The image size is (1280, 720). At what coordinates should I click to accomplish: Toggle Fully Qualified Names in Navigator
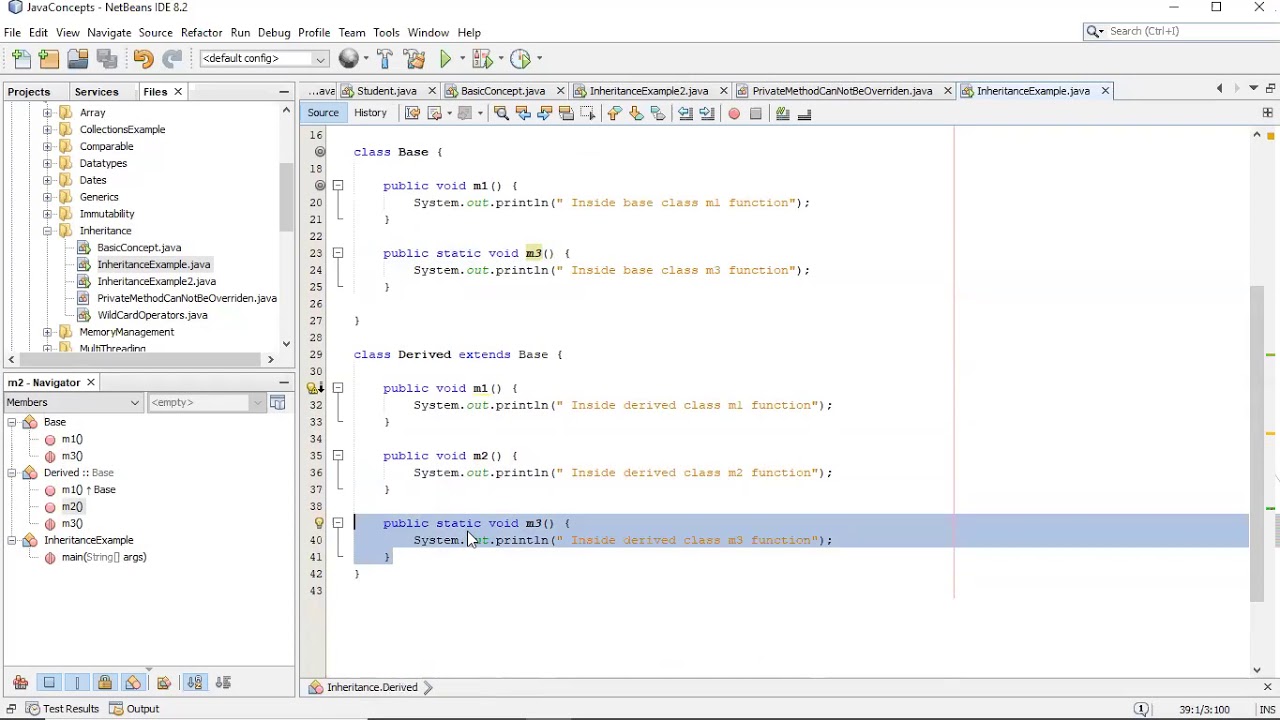(164, 683)
